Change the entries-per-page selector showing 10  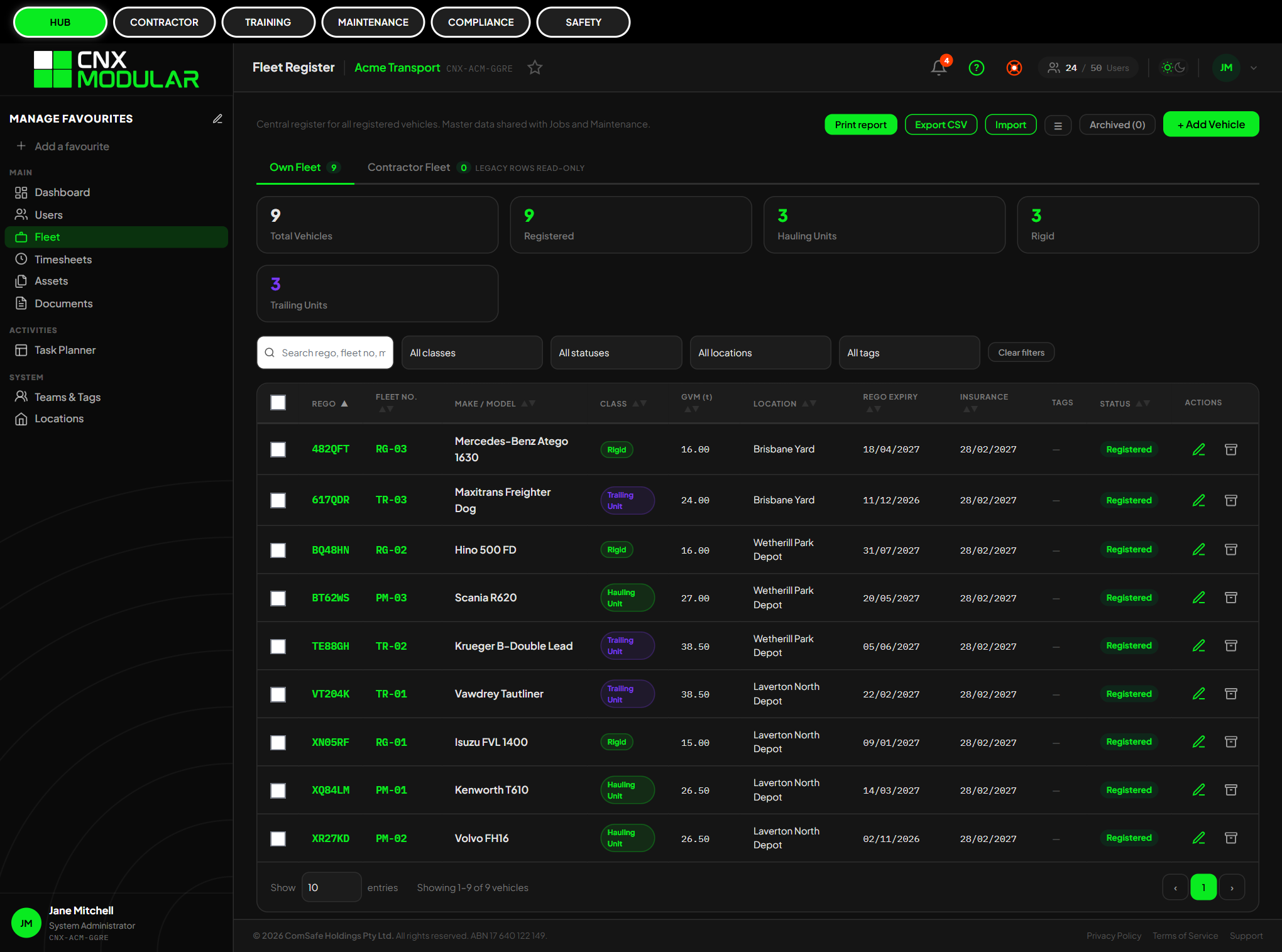[x=331, y=887]
